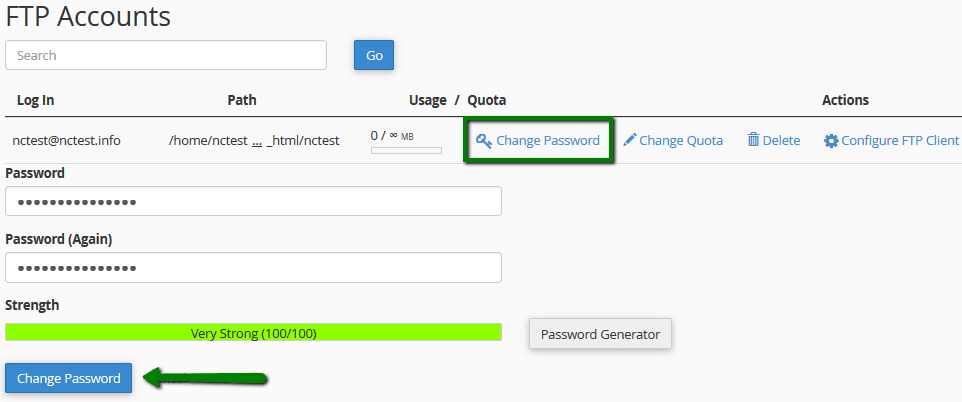
Task: Click the FTP Accounts page heading
Action: [88, 16]
